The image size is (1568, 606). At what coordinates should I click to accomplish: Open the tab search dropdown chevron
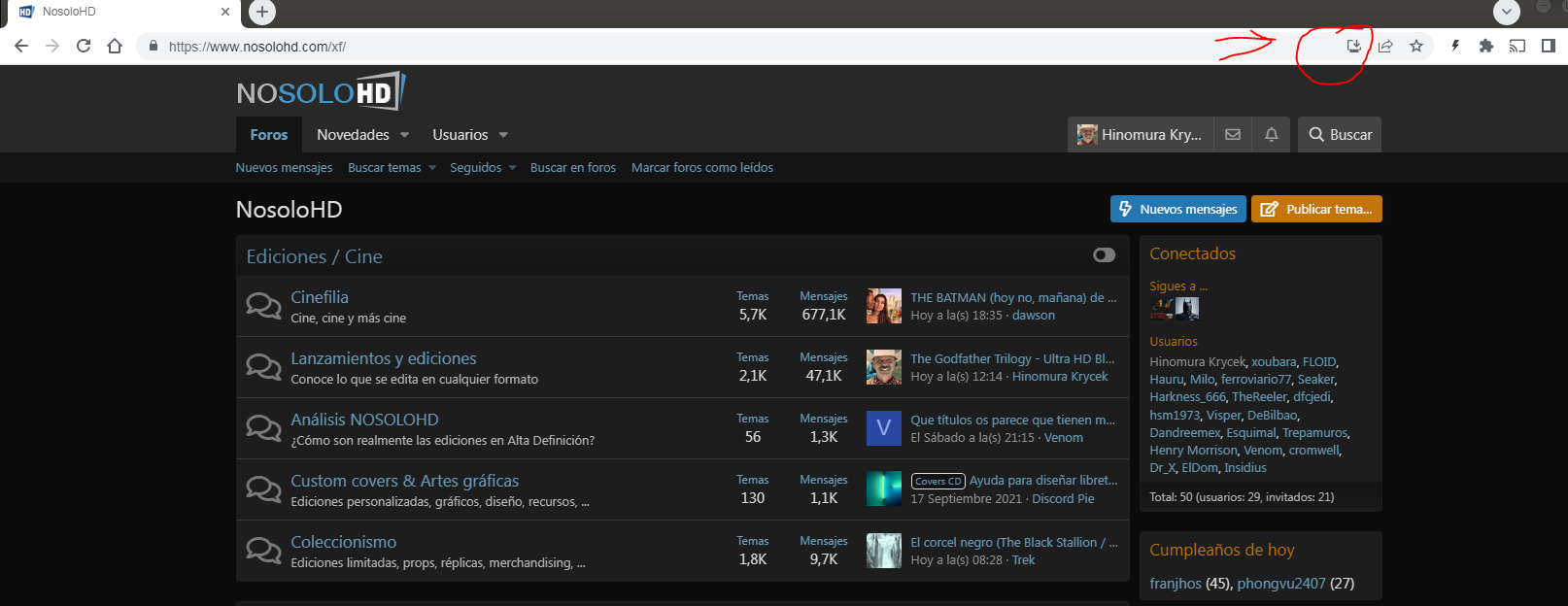click(1507, 12)
